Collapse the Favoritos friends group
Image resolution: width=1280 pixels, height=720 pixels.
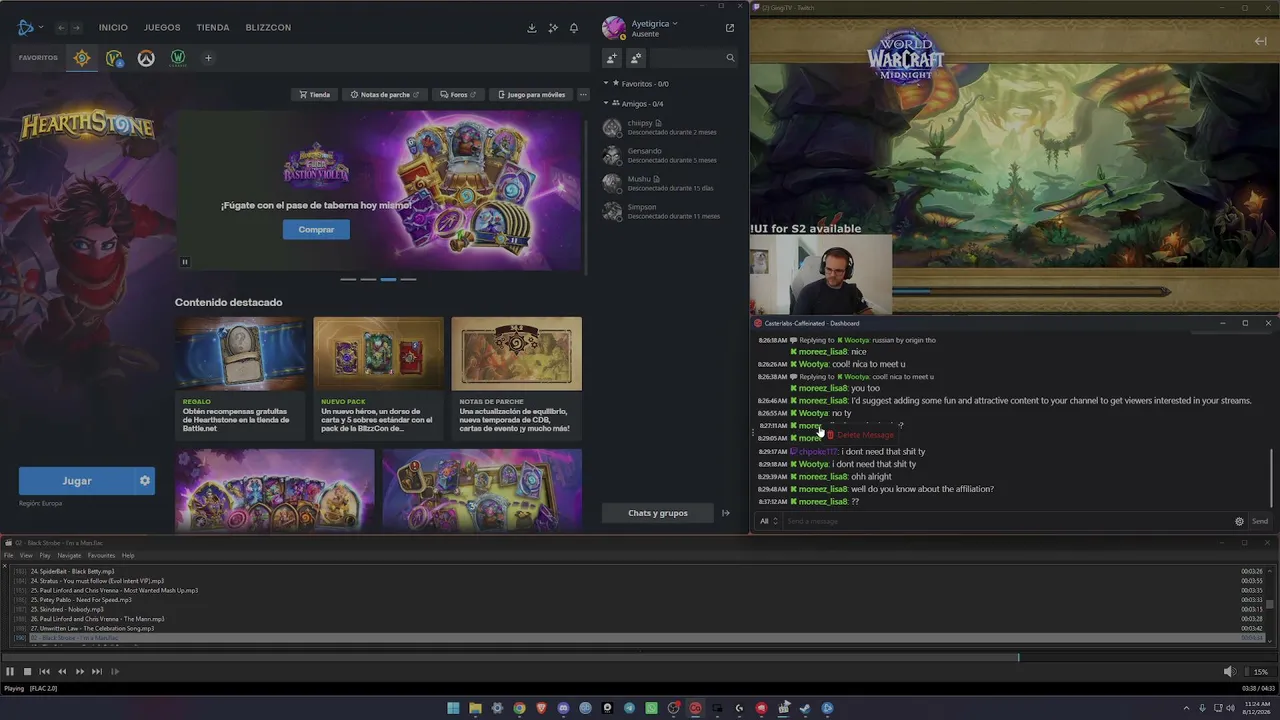[x=606, y=84]
